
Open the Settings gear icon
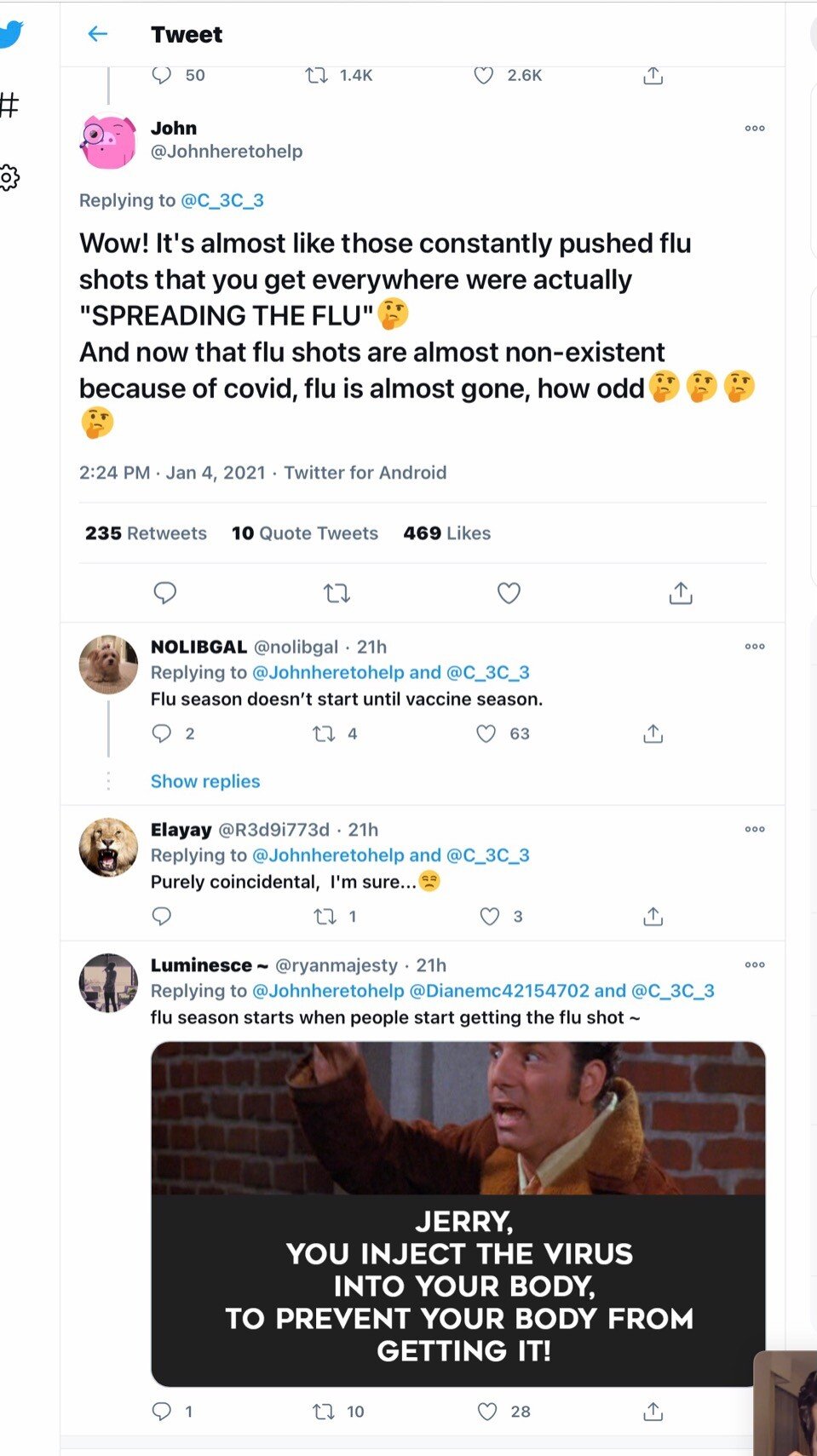(x=9, y=178)
